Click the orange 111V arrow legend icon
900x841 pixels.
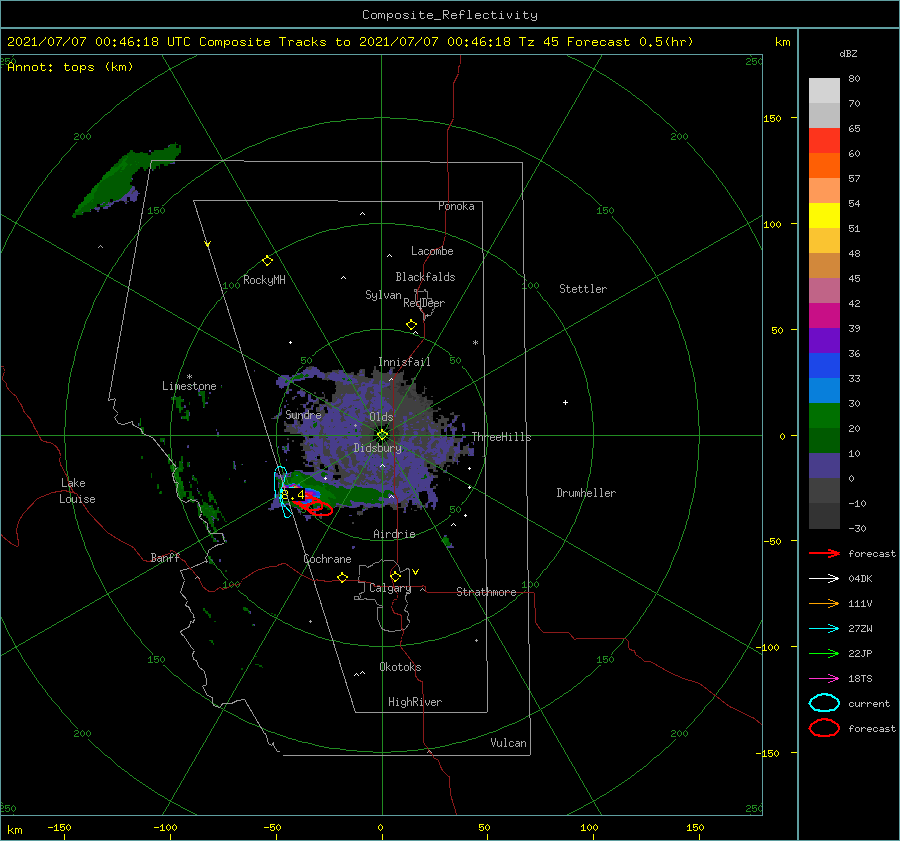[x=824, y=603]
